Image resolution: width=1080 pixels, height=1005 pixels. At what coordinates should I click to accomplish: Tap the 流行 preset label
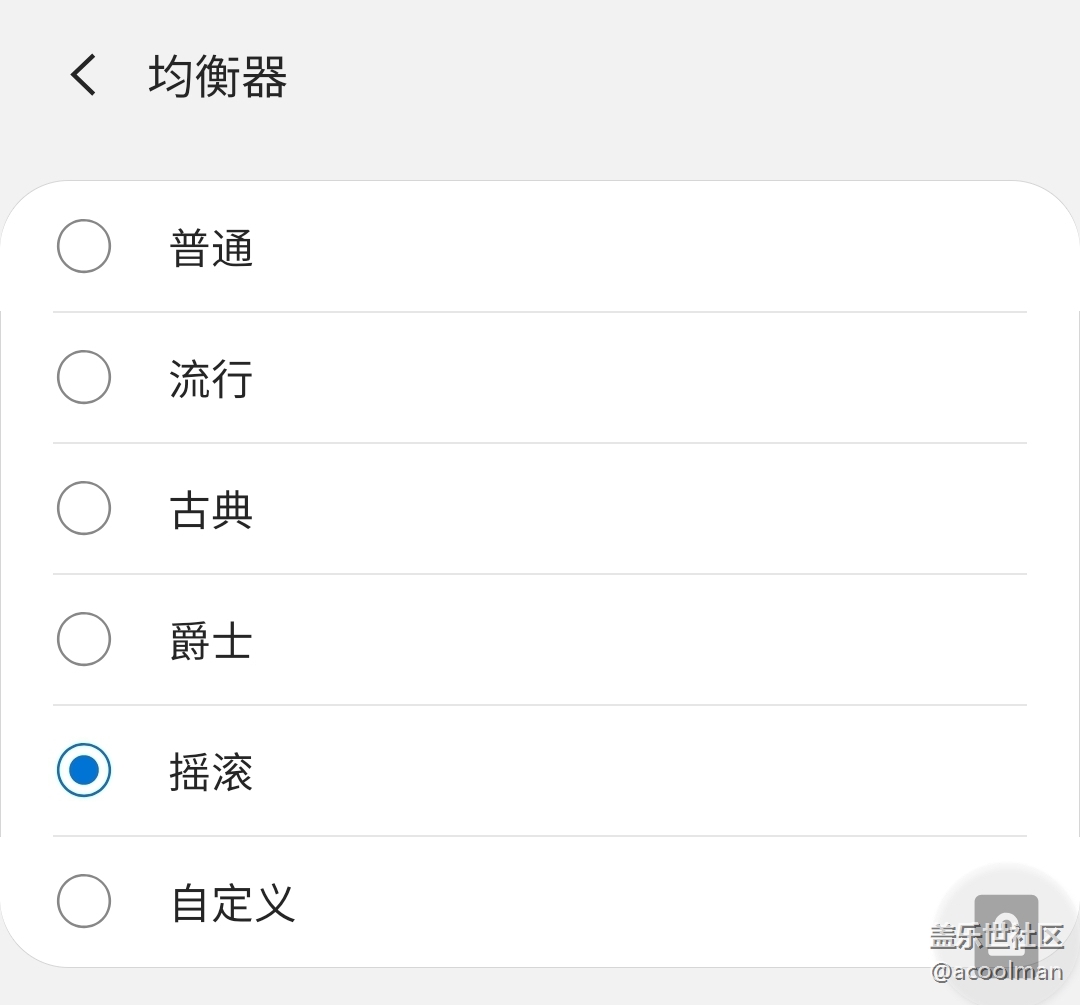(211, 378)
